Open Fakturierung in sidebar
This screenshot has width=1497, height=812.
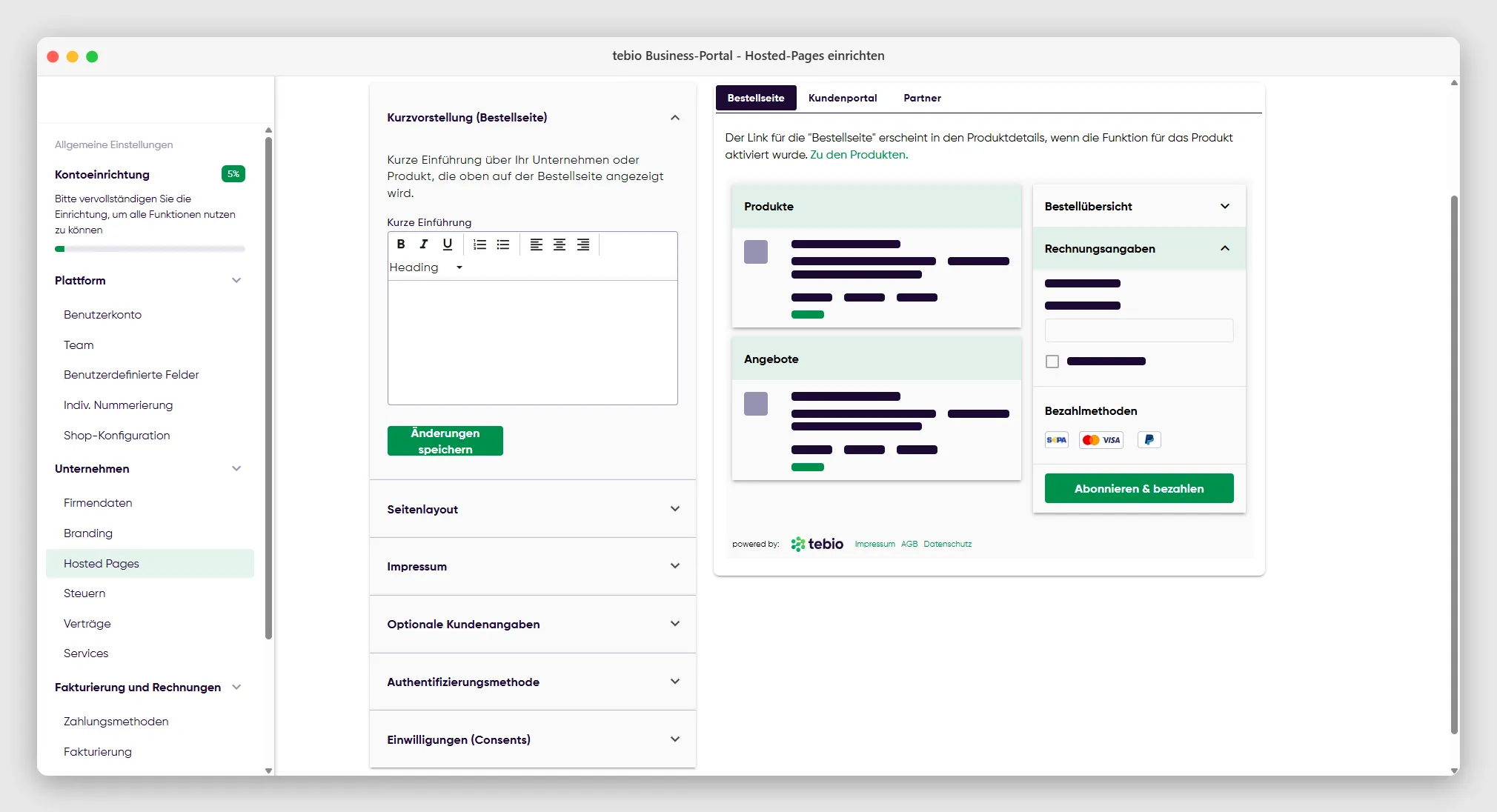tap(98, 752)
